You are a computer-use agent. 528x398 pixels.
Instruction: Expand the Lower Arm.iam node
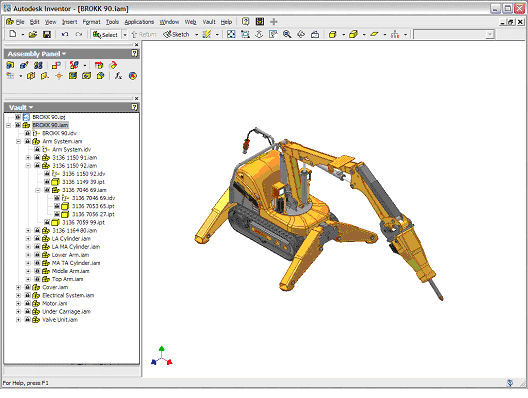(x=28, y=255)
